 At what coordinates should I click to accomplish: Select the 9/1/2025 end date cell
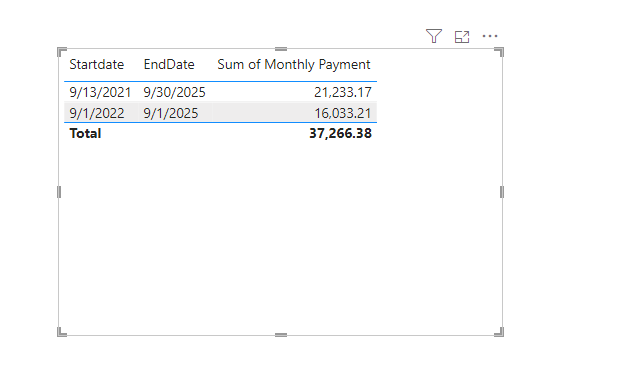170,113
